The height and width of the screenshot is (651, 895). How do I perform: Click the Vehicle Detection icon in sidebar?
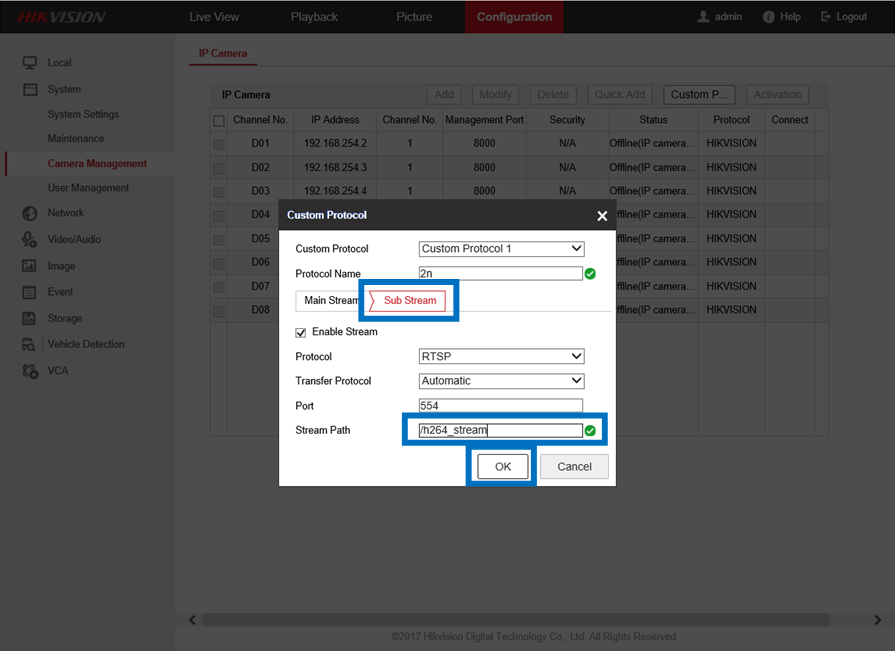[29, 344]
